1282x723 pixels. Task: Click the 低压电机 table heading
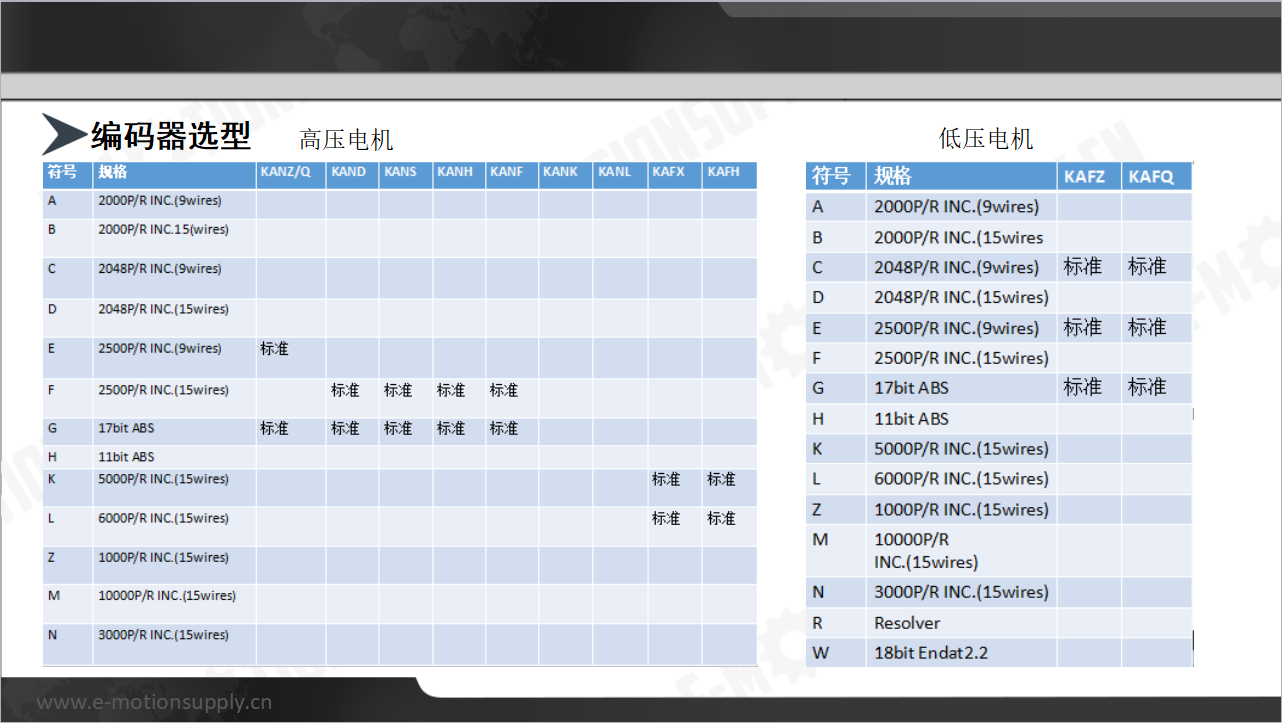[986, 138]
